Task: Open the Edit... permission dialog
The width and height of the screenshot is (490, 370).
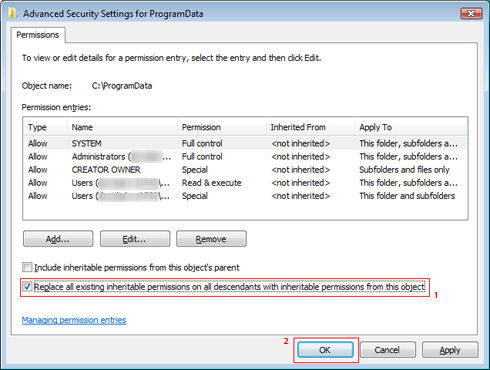Action: (x=135, y=239)
